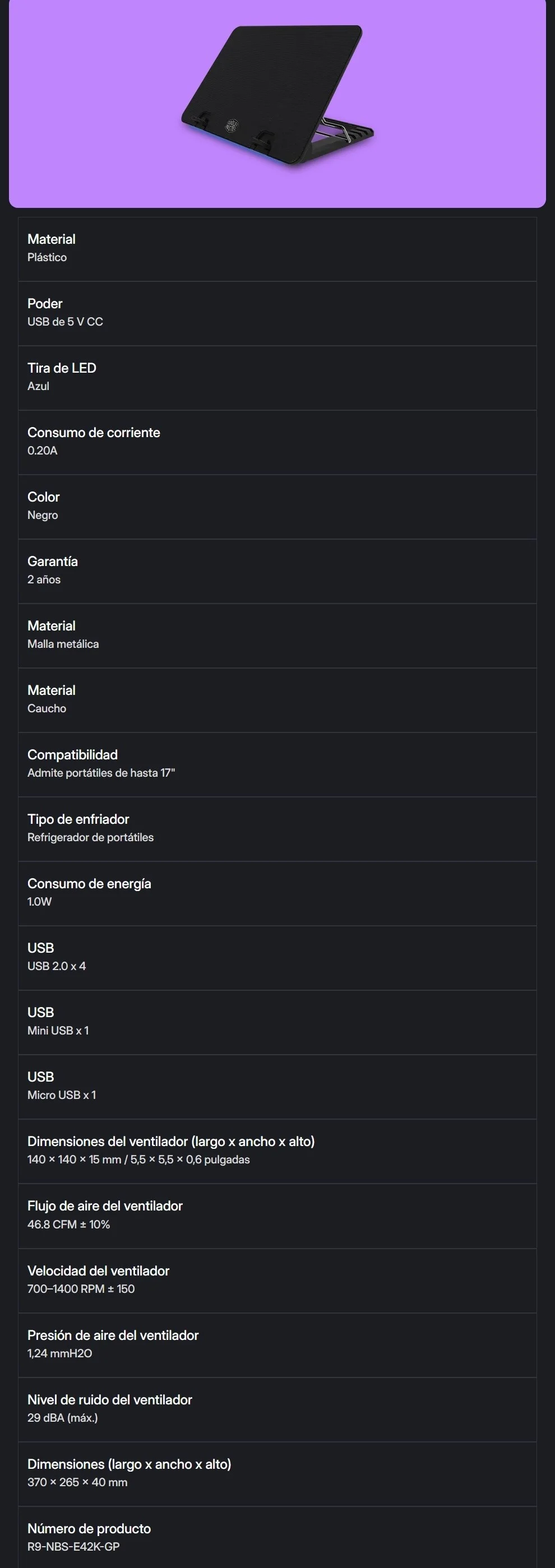Click the Caucho material row

[277, 700]
